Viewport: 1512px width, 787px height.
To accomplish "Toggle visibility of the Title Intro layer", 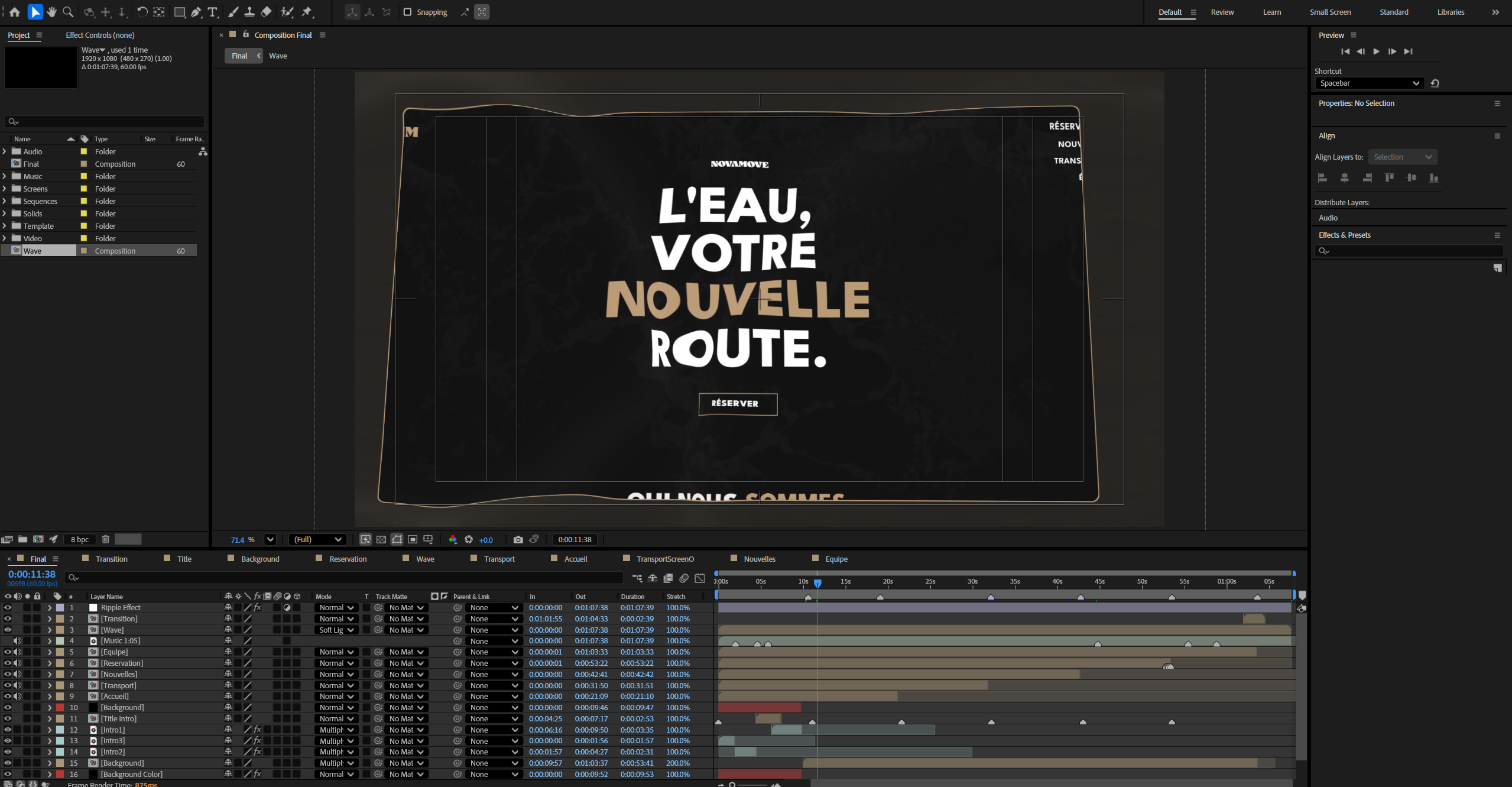I will pos(8,719).
